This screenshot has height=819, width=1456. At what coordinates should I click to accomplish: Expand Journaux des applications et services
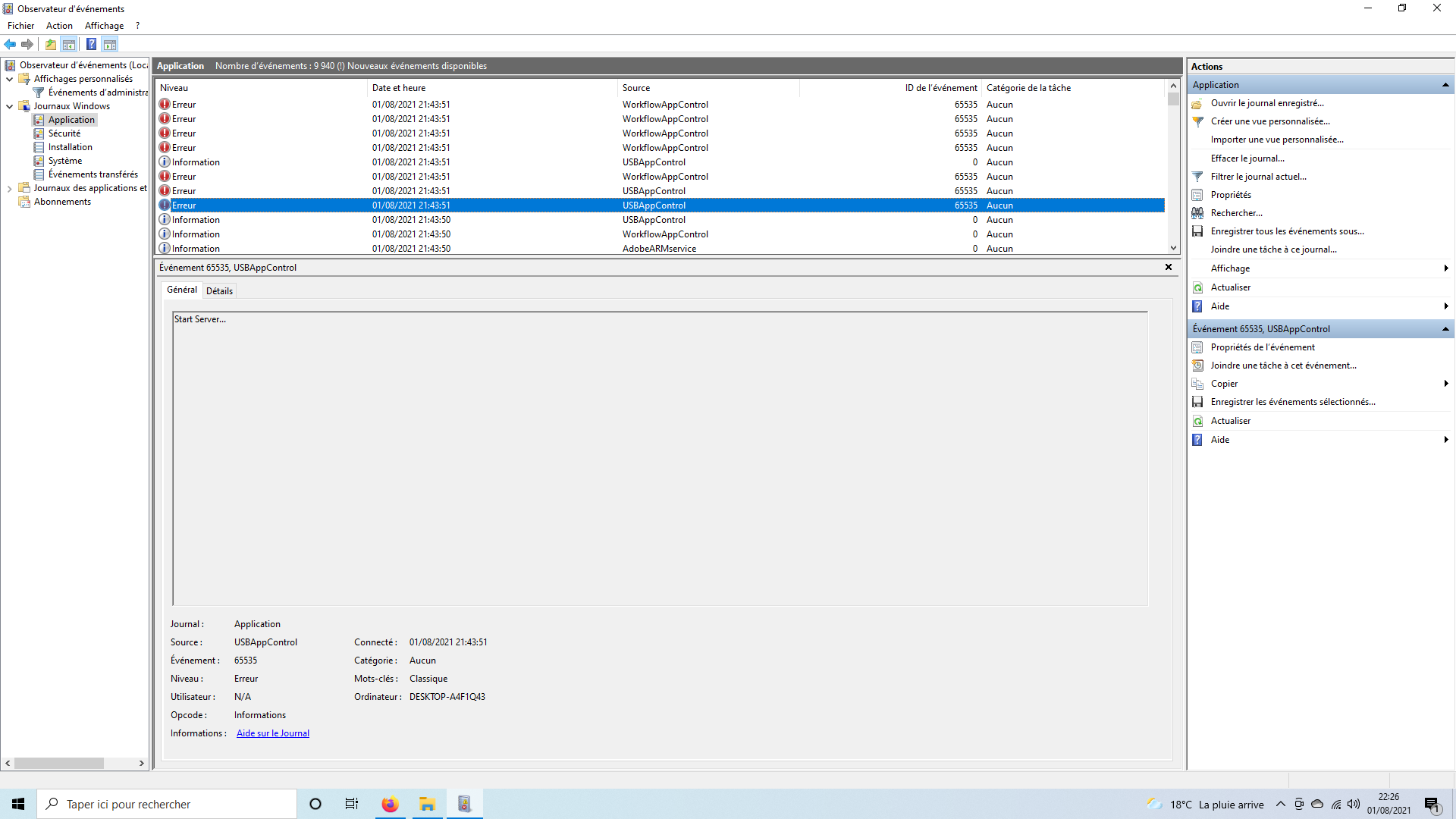[9, 188]
